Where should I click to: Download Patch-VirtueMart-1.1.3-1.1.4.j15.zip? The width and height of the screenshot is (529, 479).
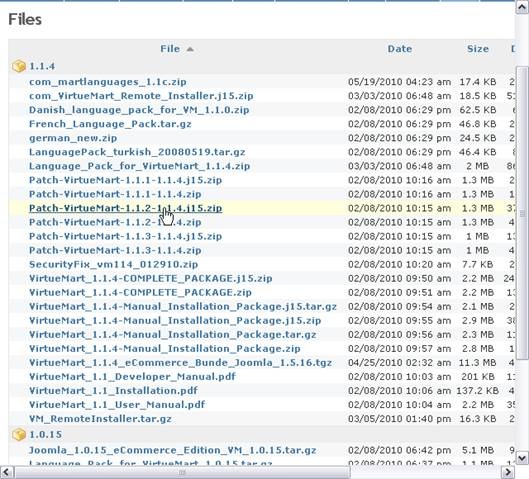coord(126,236)
